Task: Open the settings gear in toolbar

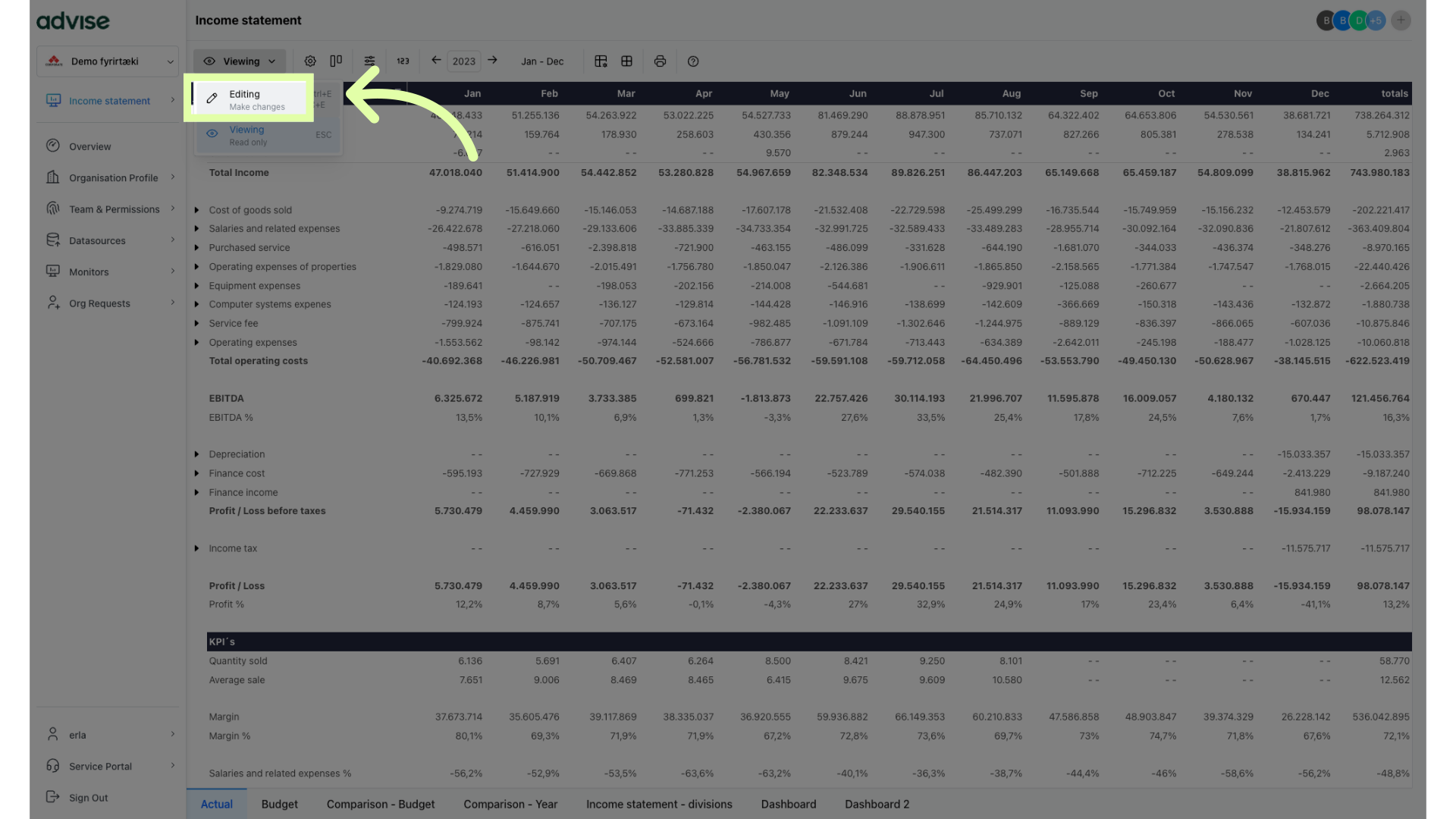Action: click(x=310, y=61)
